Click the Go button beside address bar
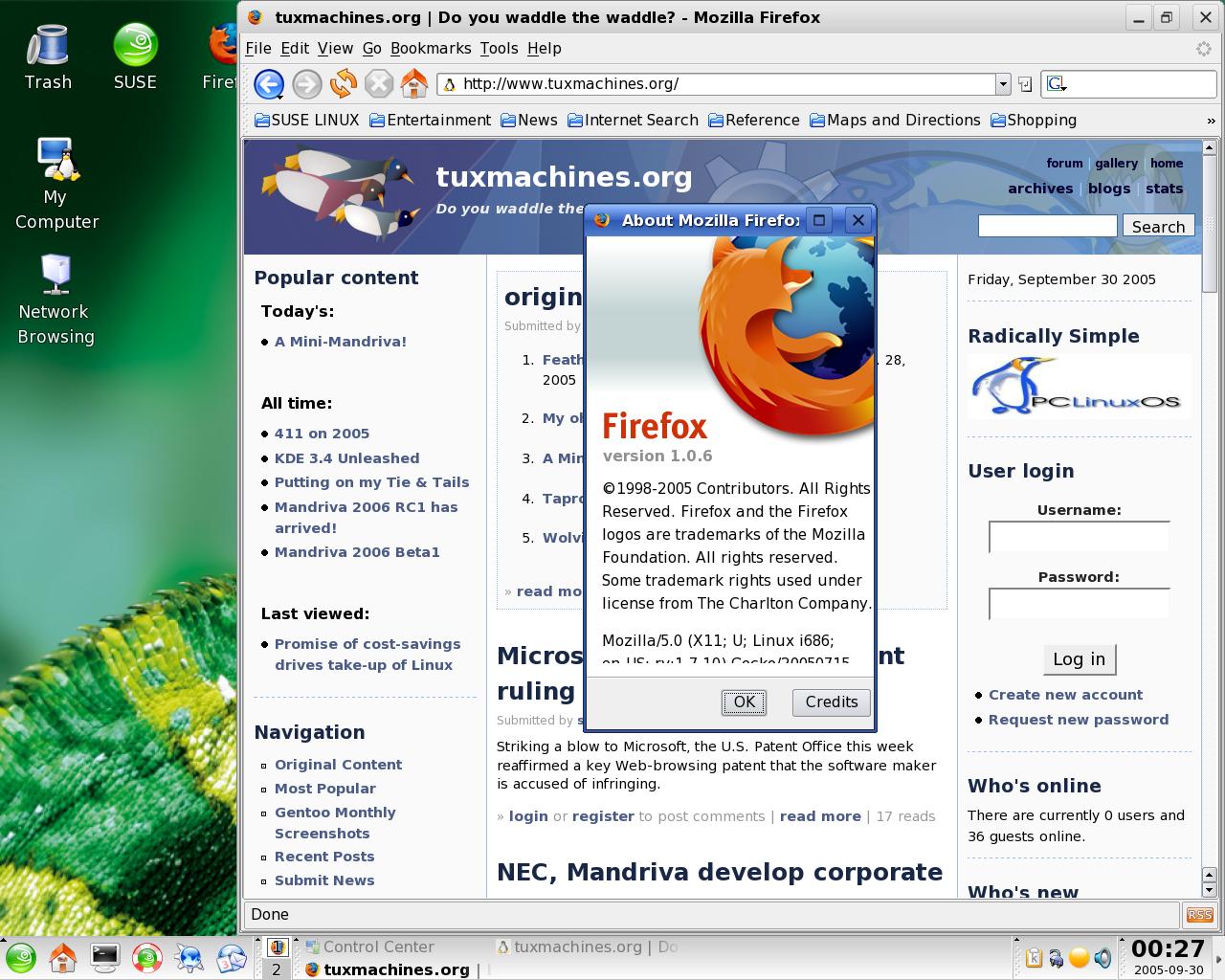This screenshot has height=980, width=1225. (x=1024, y=84)
